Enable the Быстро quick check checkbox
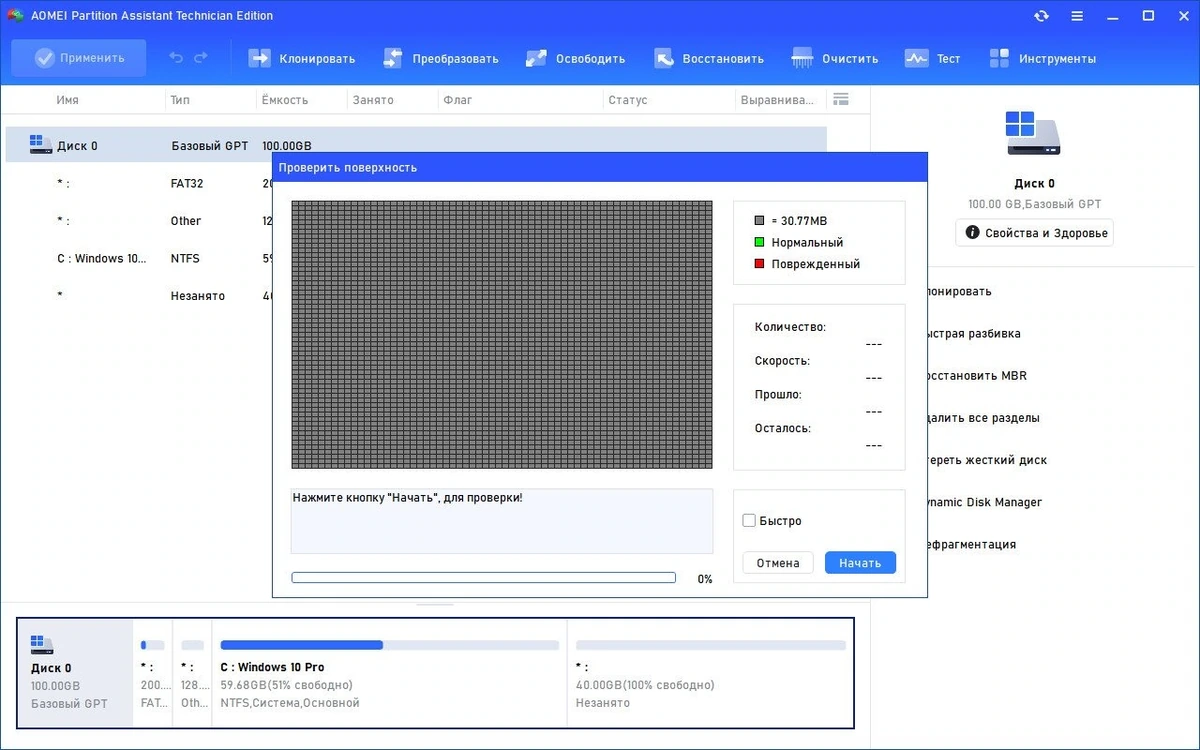The image size is (1200, 750). click(x=749, y=521)
